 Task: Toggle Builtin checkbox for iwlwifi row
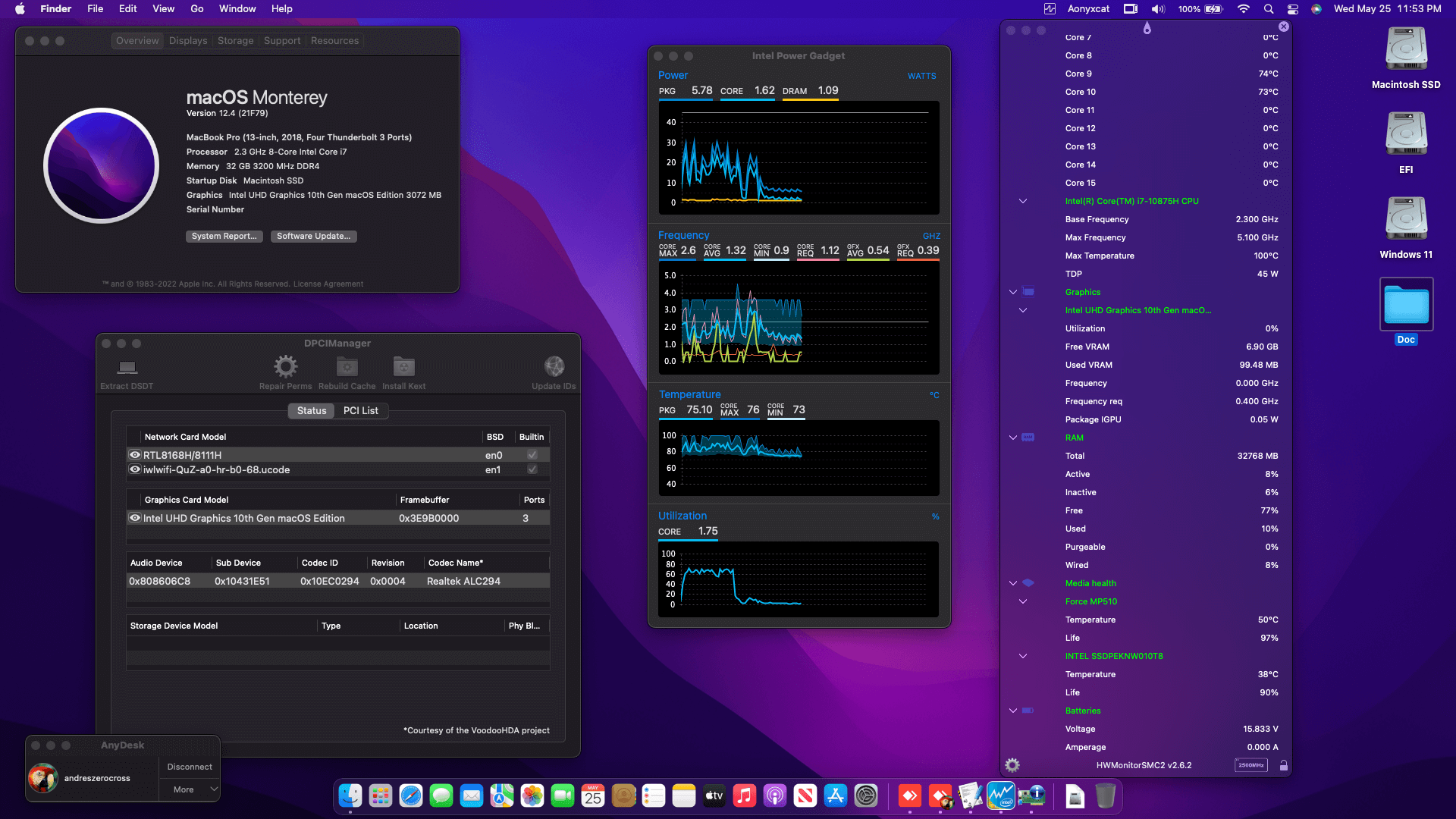click(532, 469)
